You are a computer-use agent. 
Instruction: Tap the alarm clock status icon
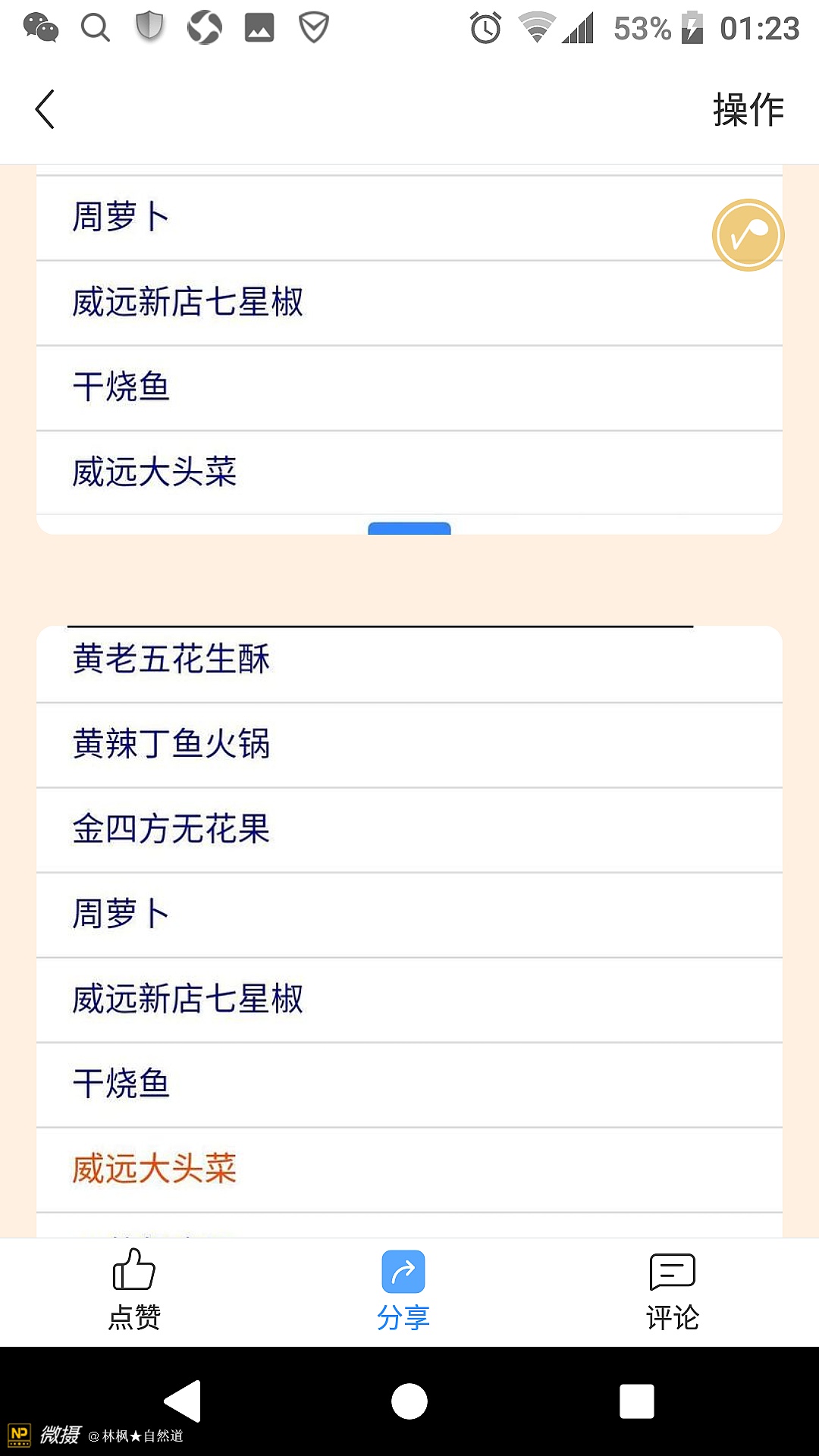(485, 28)
